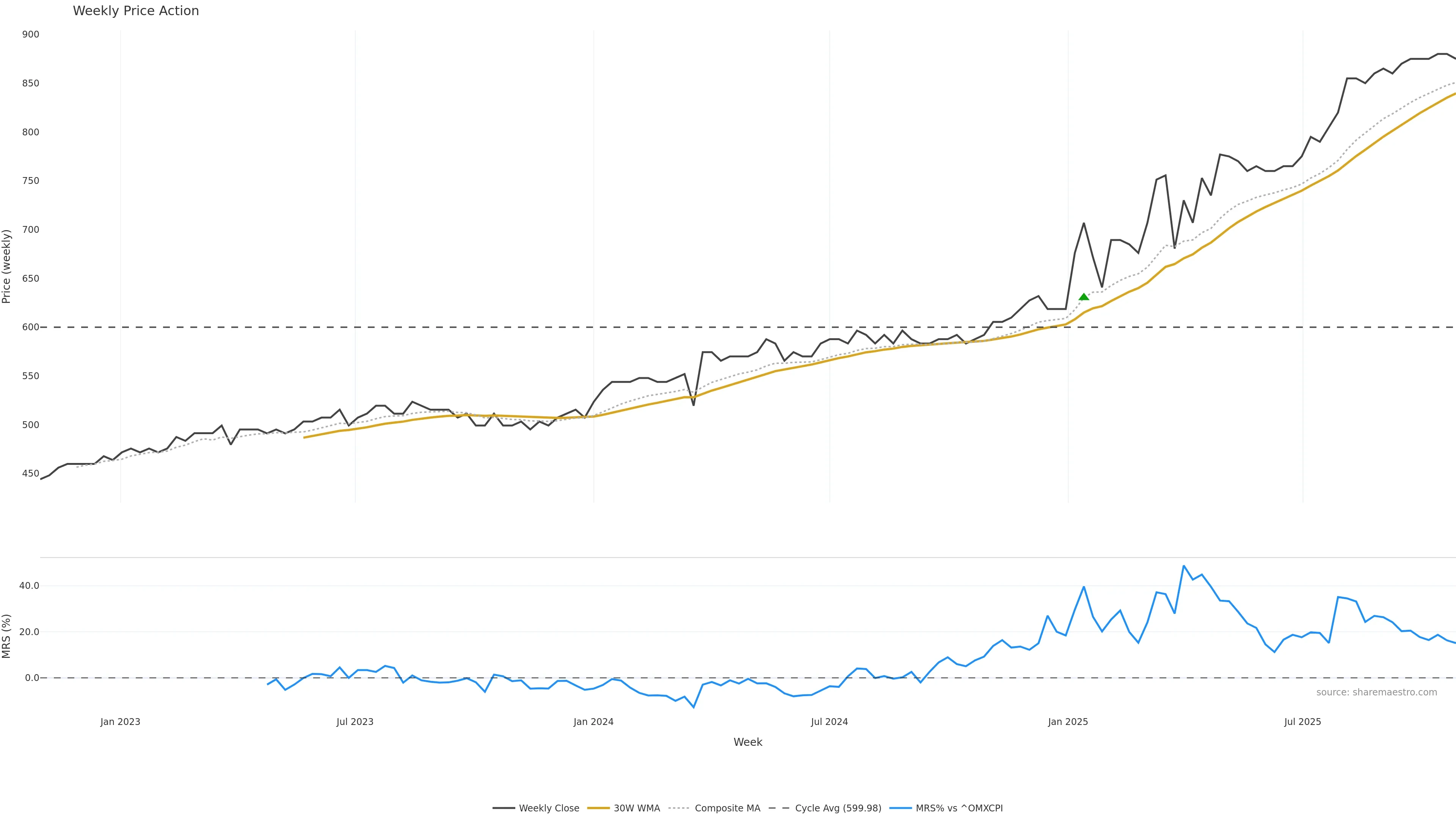
Task: Click the Jan 2024 x-axis tick label
Action: point(593,722)
